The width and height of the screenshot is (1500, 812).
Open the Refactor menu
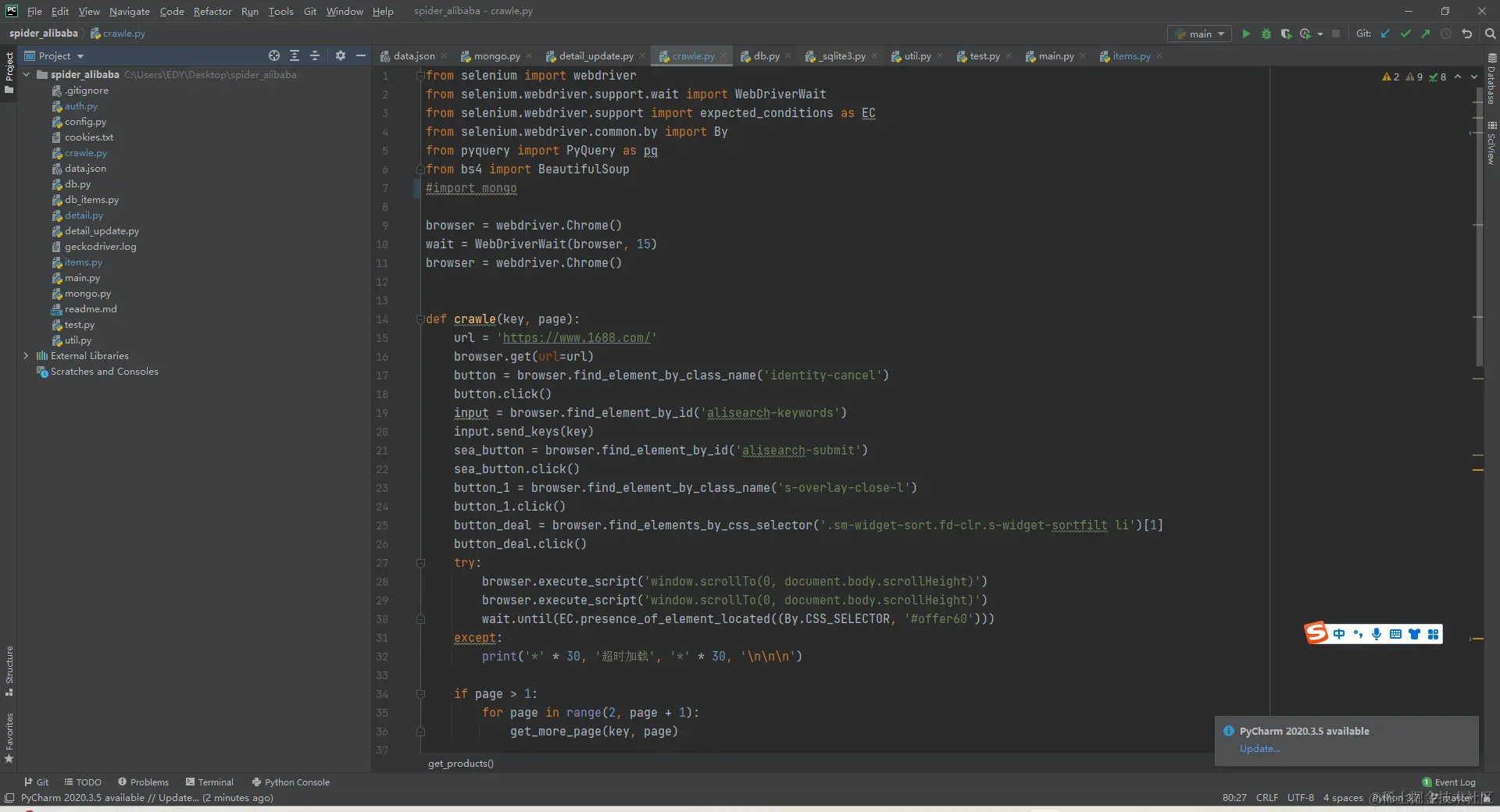[212, 11]
